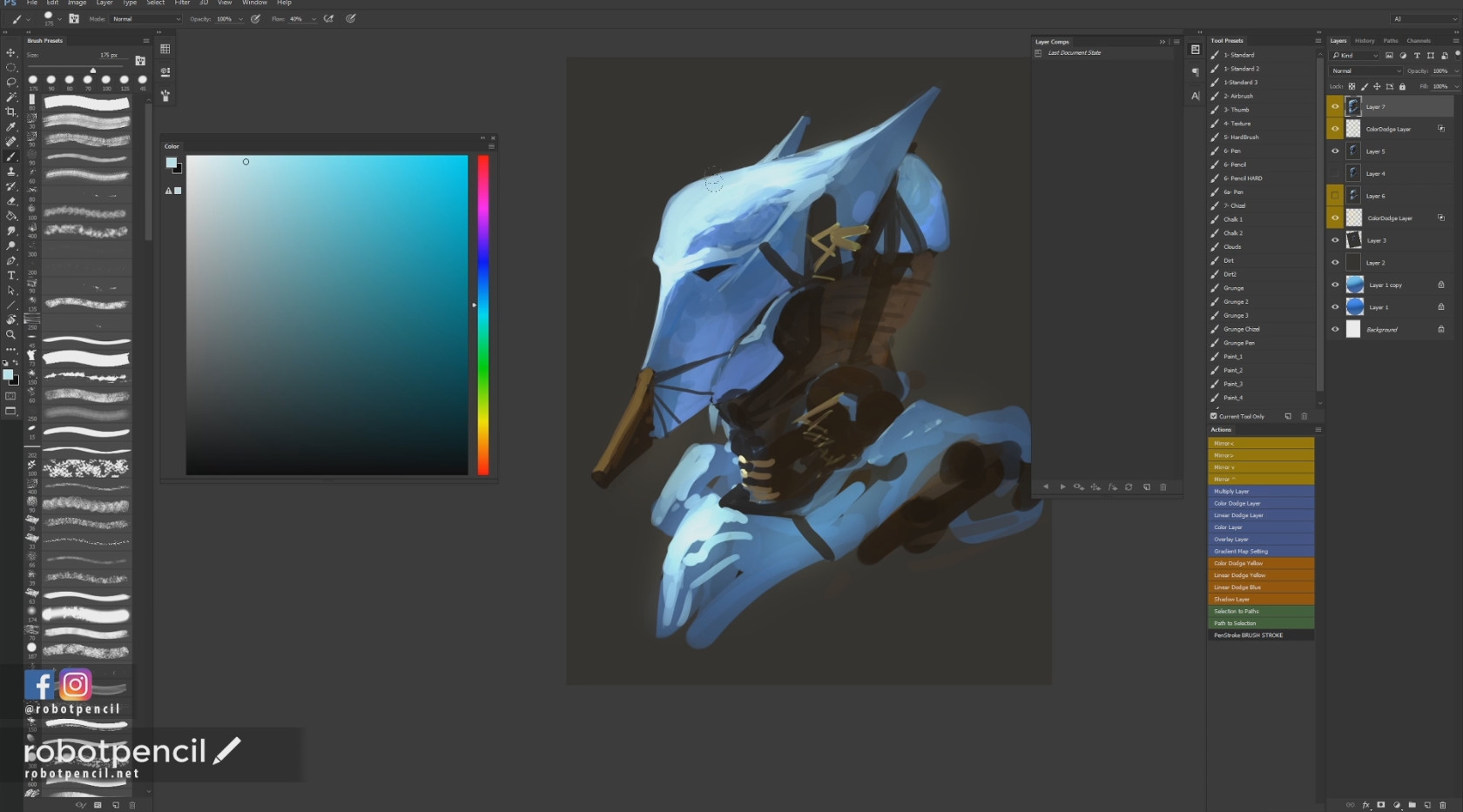Toggle the brush settings panel icon
Viewport: 1463px width, 812px height.
(x=74, y=18)
